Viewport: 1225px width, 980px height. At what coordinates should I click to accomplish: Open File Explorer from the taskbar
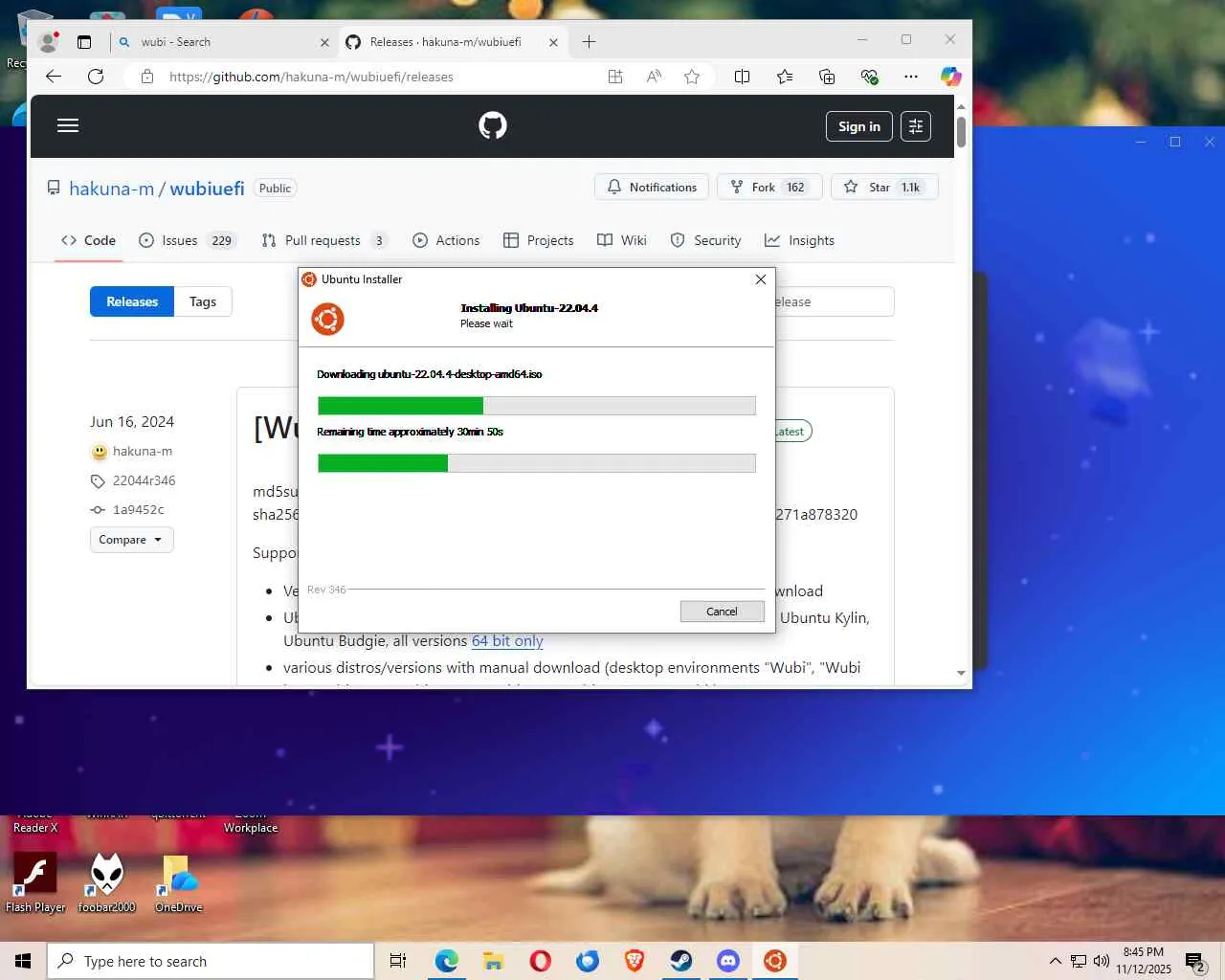point(494,961)
